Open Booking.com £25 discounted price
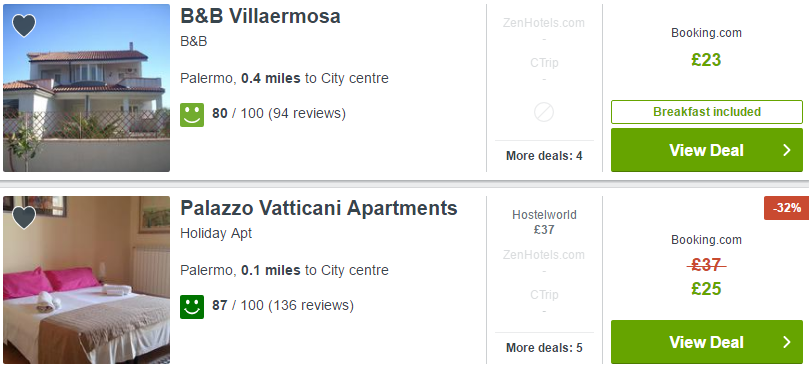The width and height of the screenshot is (809, 367). pyautogui.click(x=706, y=289)
